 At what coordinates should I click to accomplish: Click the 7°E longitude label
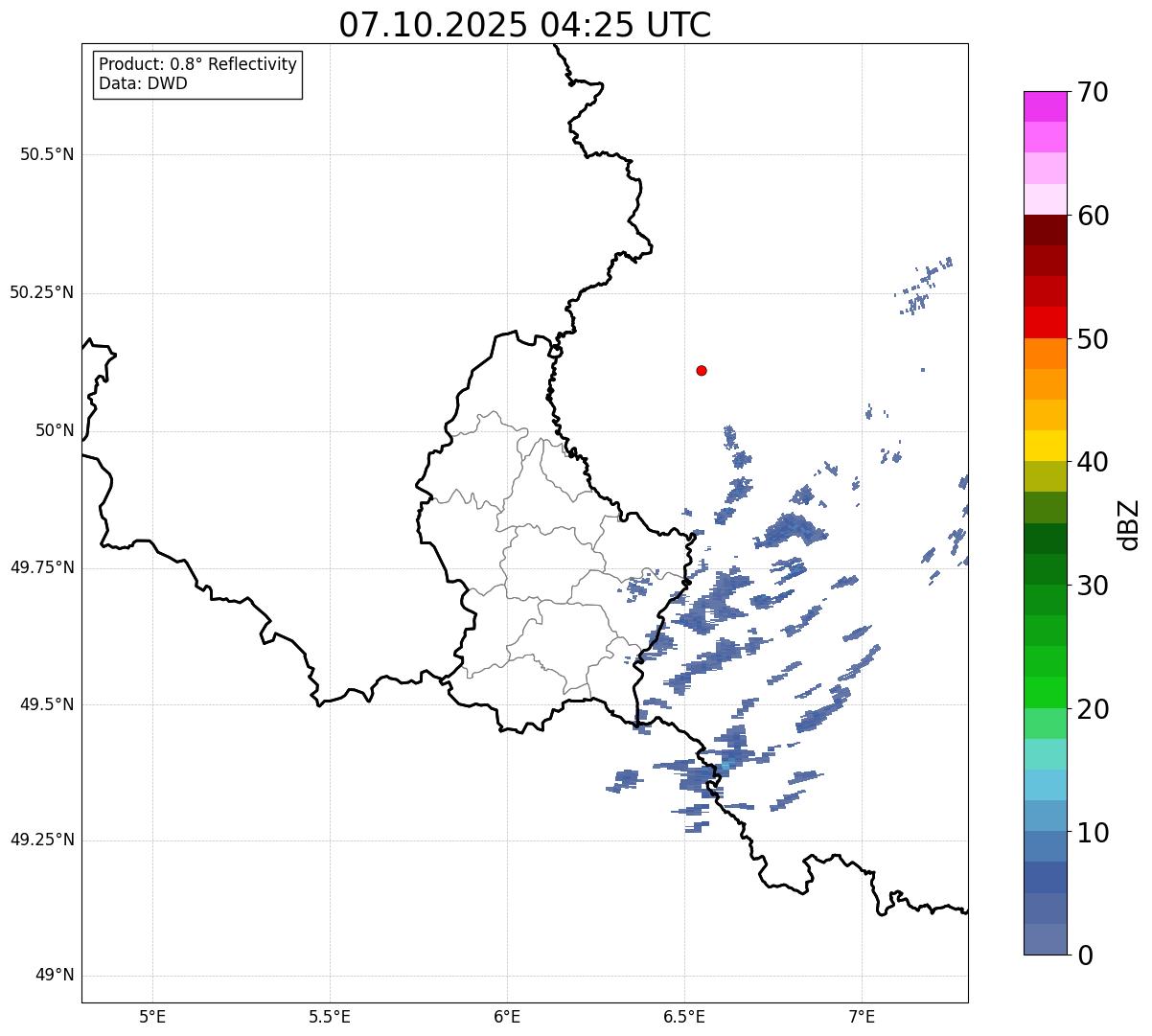(862, 1016)
